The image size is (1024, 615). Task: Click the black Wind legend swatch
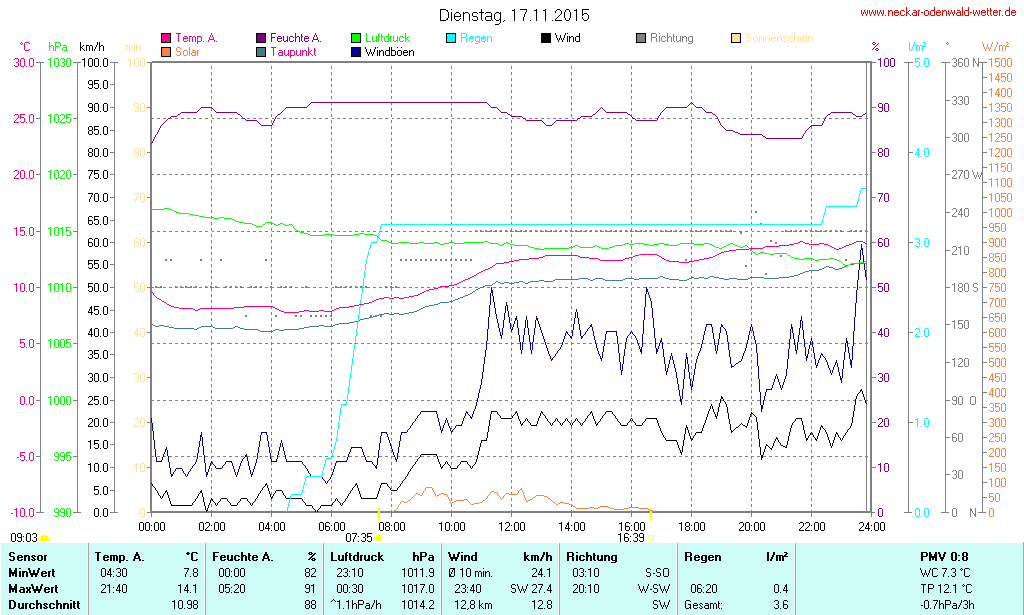click(x=546, y=38)
